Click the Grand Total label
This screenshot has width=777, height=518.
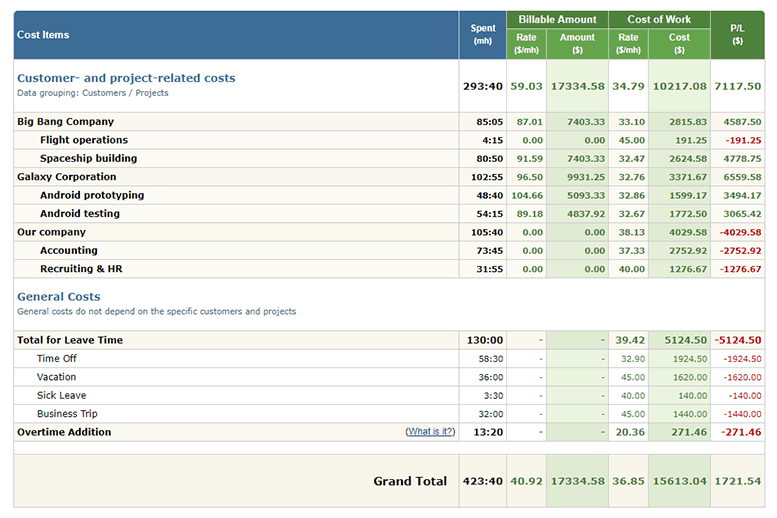point(410,481)
